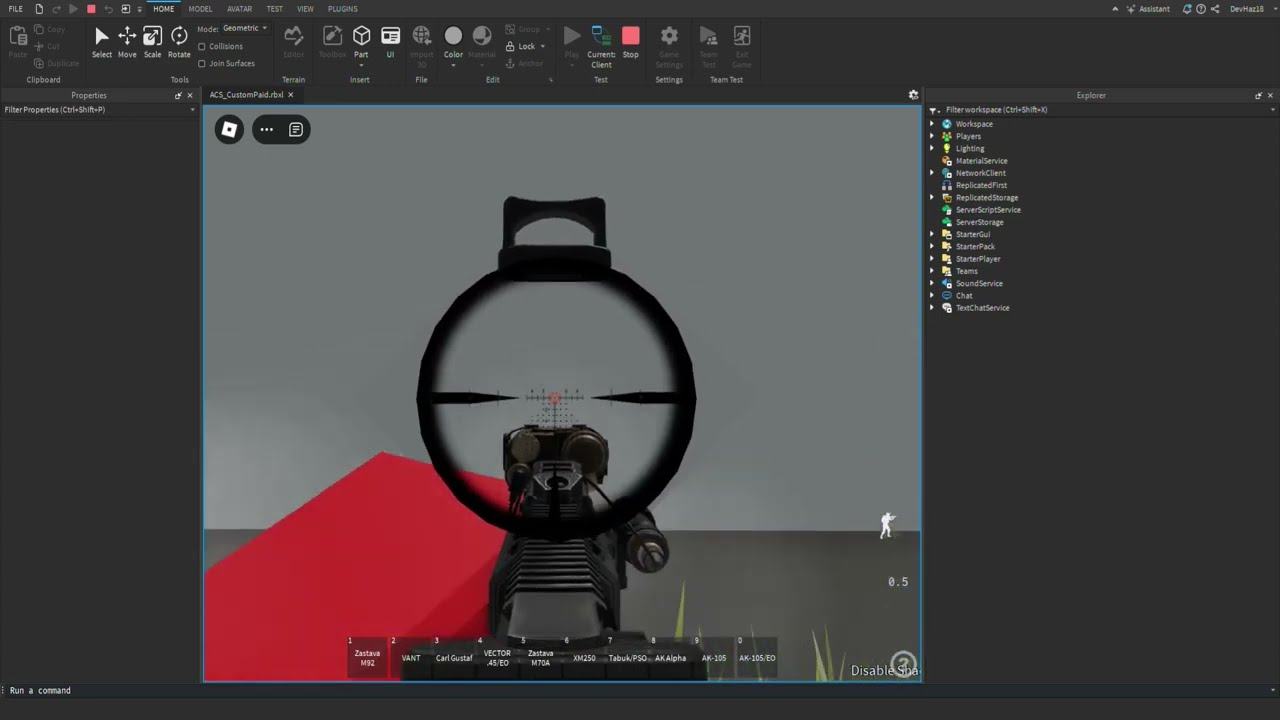
Task: Click the stop icon in quick access bar
Action: (x=91, y=9)
